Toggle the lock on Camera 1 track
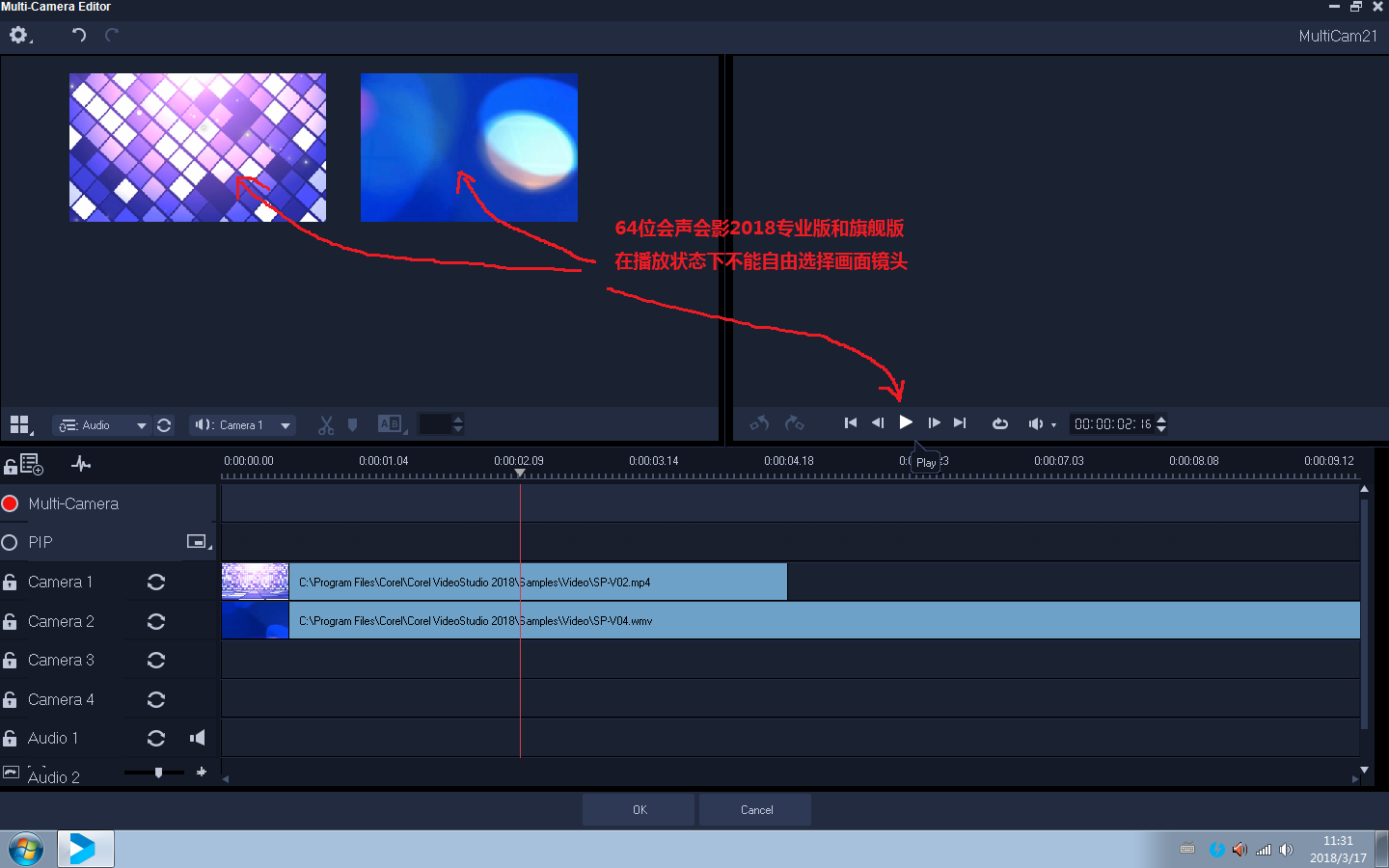Screen dimensions: 1389x868 click(x=11, y=583)
